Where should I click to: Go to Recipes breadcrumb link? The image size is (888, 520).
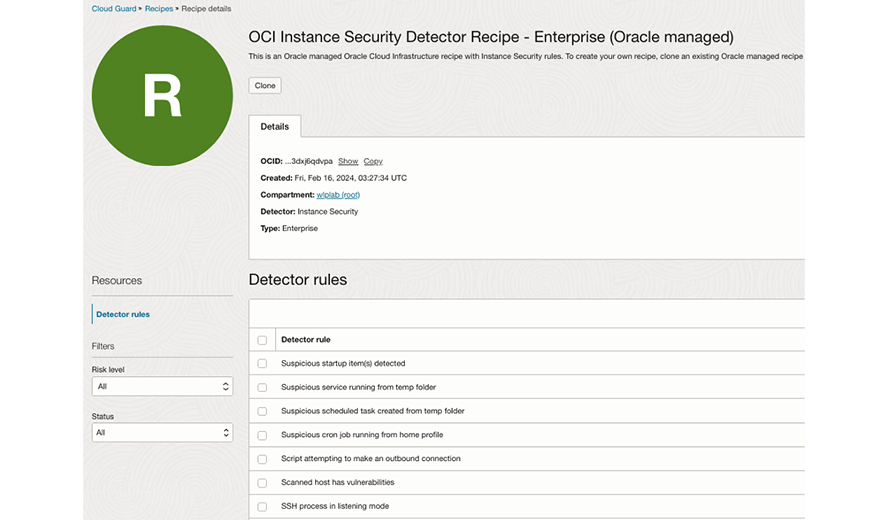pos(159,8)
